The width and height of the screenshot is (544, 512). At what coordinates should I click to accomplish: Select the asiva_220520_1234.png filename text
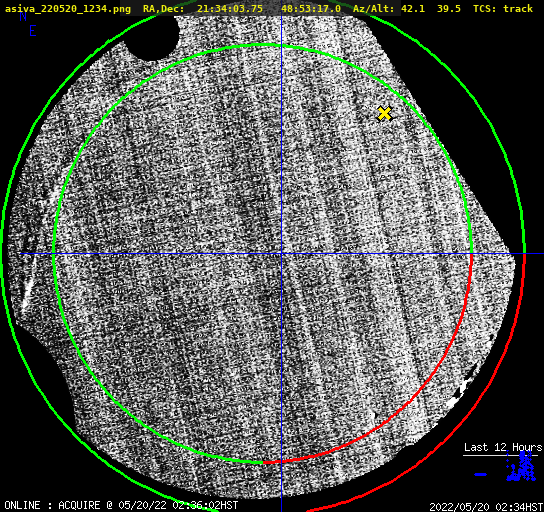coord(68,9)
